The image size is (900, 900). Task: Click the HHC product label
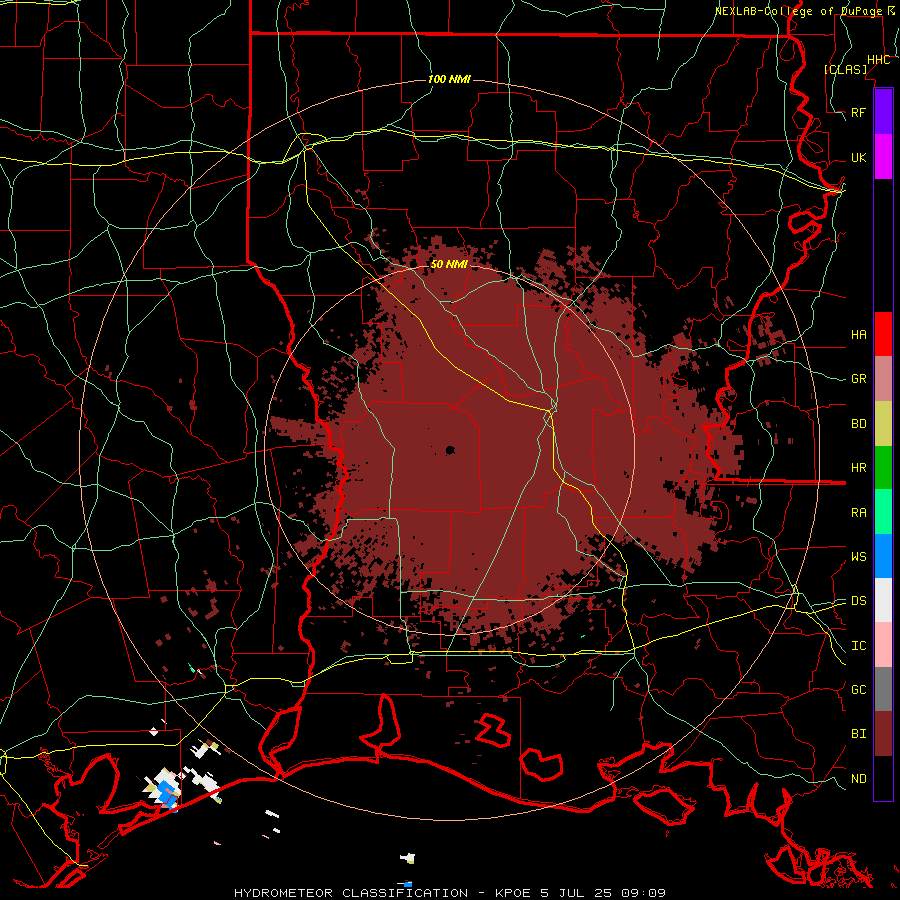point(879,60)
